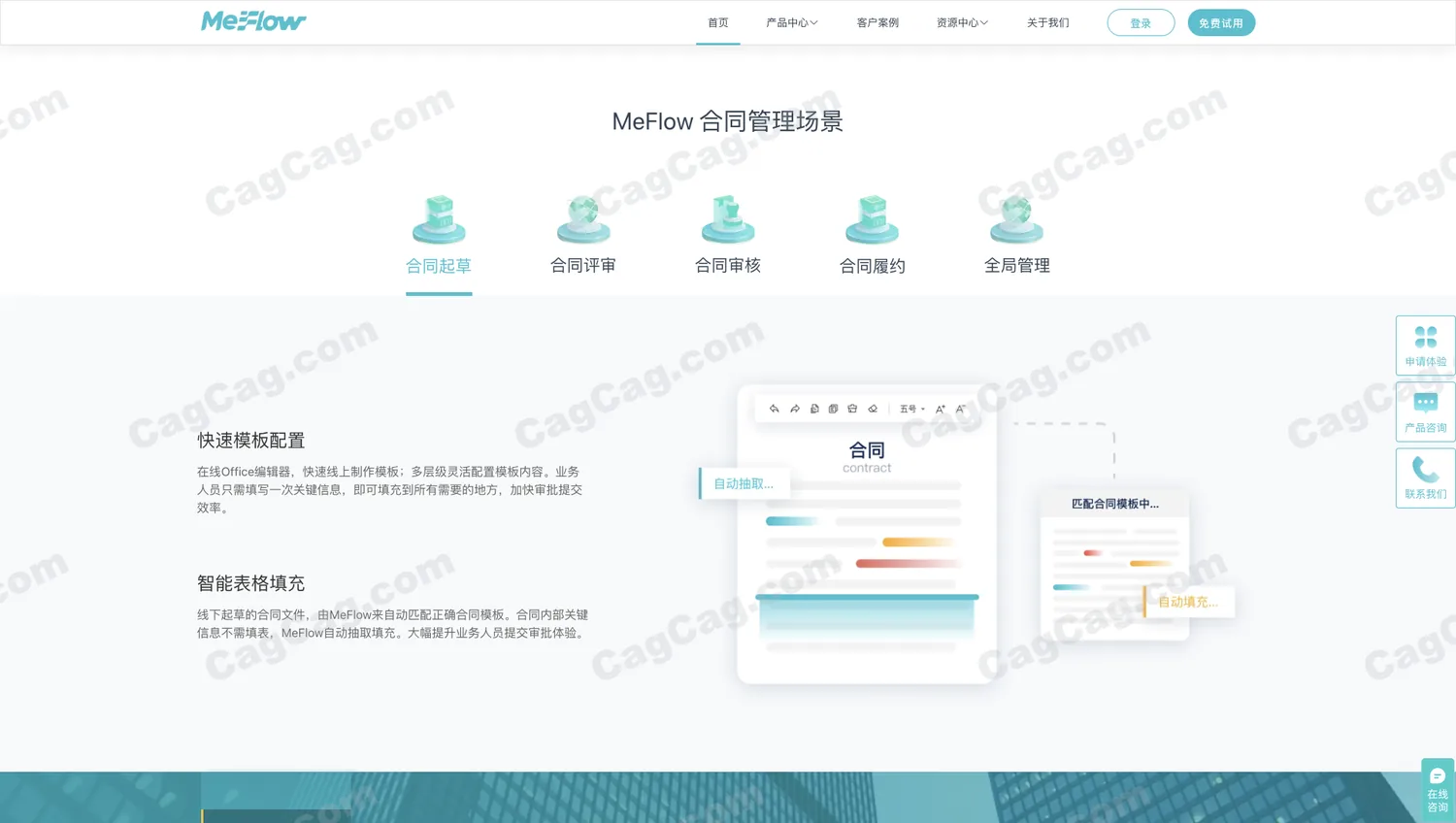Go to 首页 in navigation
This screenshot has height=823, width=1456.
[x=718, y=22]
